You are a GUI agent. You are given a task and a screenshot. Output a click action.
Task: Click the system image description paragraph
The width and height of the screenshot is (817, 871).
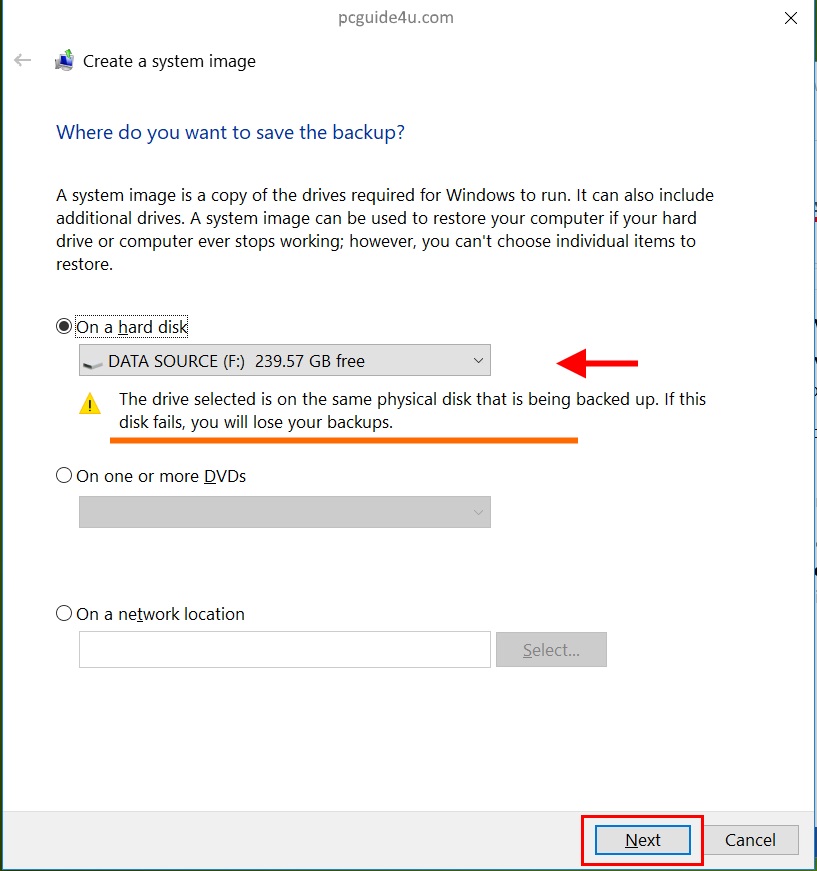click(385, 229)
